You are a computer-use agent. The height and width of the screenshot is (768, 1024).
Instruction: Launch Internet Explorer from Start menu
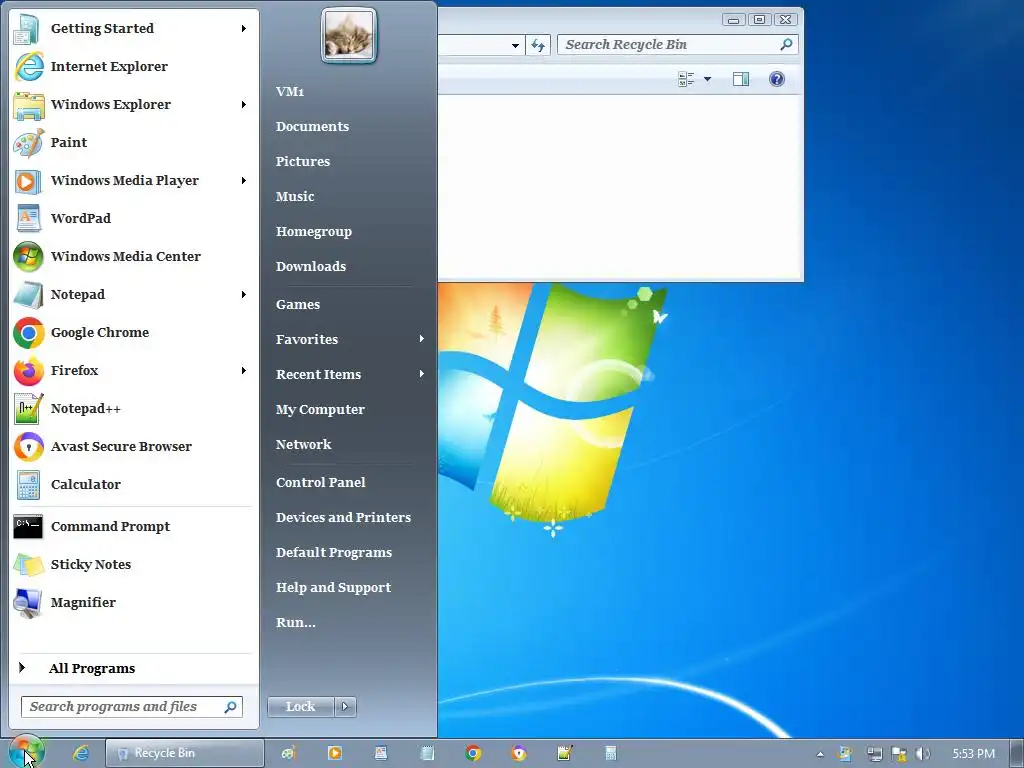(x=133, y=66)
